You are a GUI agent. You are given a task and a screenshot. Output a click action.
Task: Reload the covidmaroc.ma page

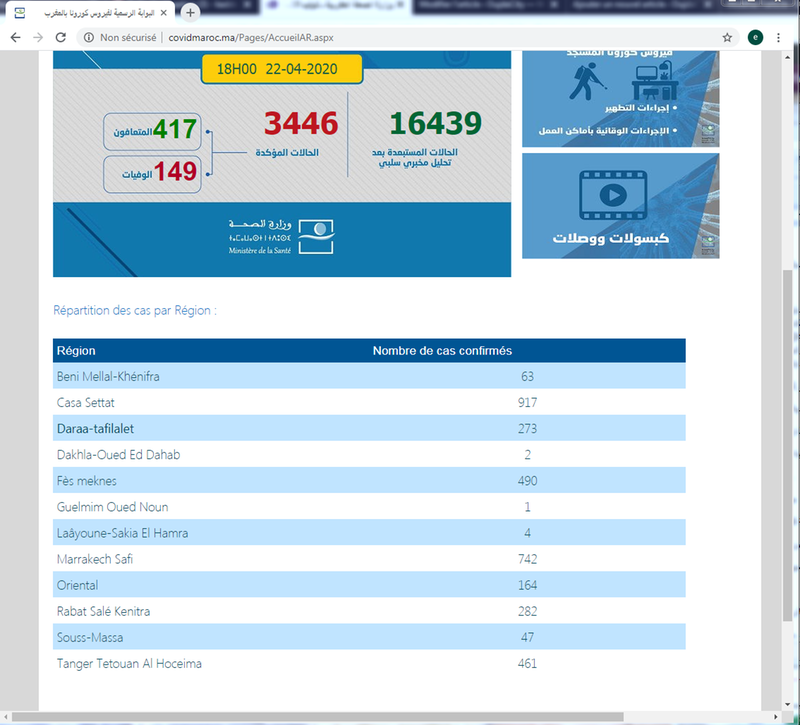tap(61, 37)
